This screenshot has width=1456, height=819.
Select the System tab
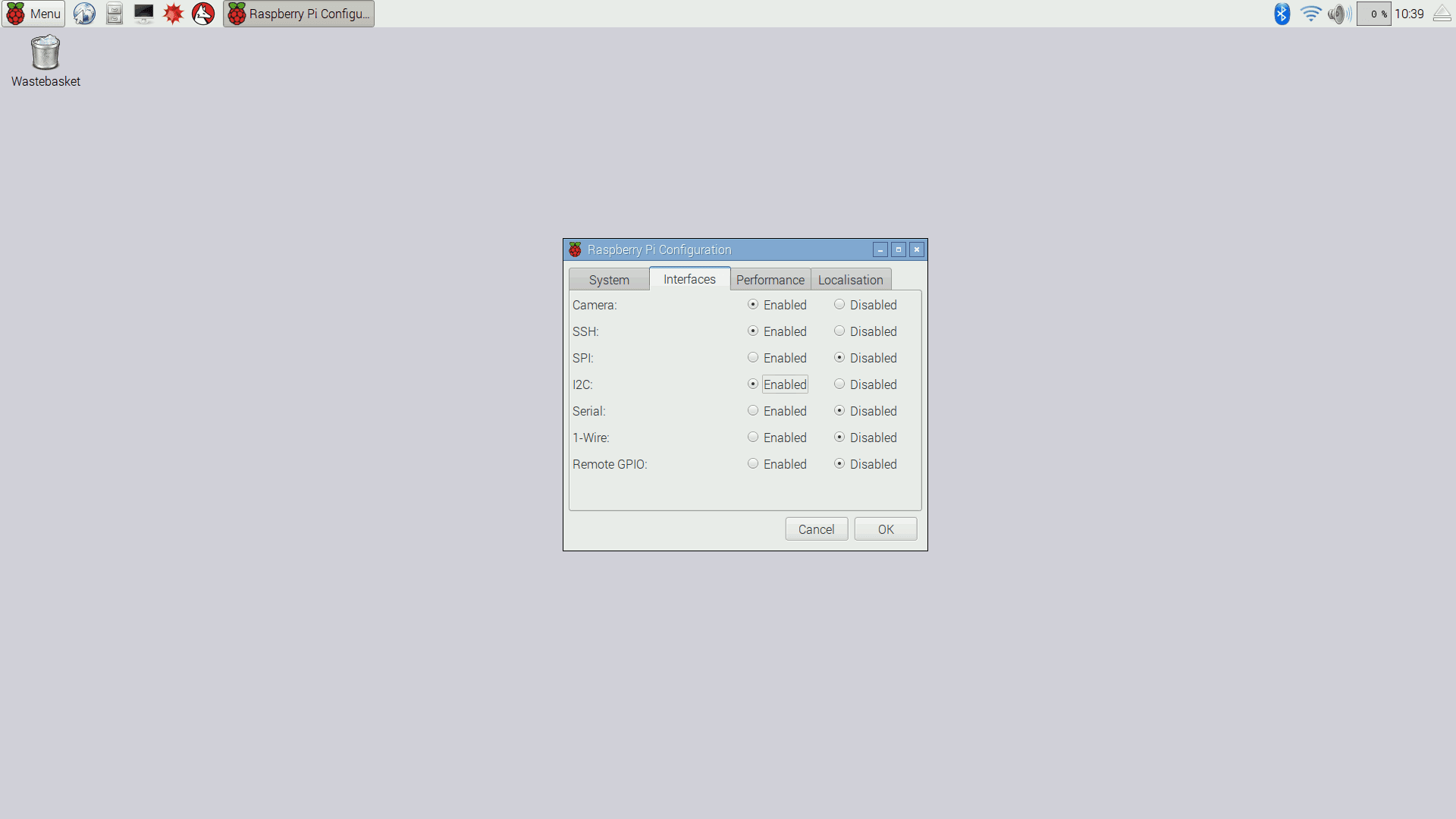[608, 279]
